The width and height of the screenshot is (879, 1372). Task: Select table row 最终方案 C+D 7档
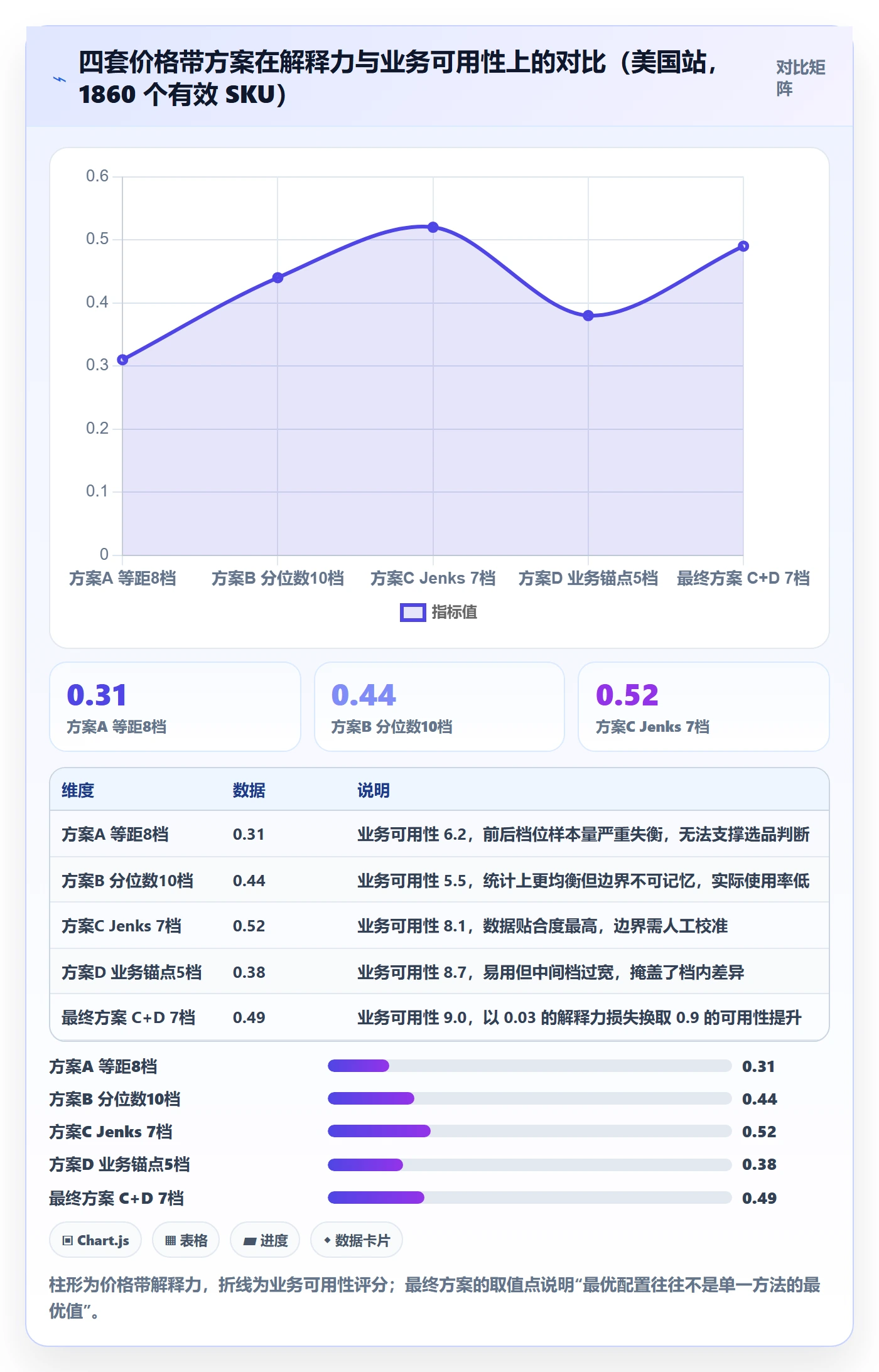(x=439, y=1017)
